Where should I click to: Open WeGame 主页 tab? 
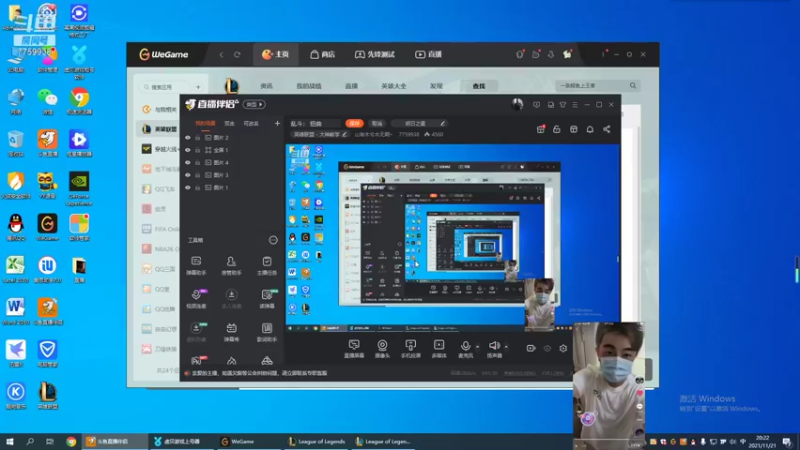click(276, 54)
